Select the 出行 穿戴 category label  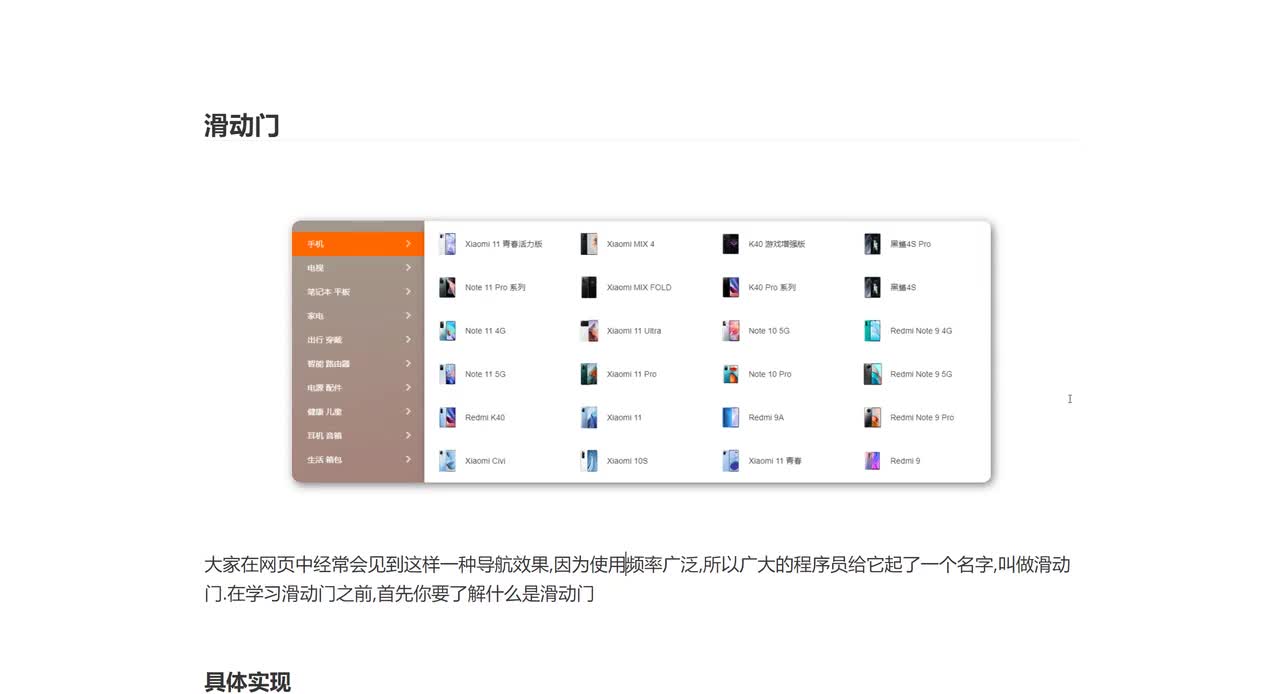324,340
